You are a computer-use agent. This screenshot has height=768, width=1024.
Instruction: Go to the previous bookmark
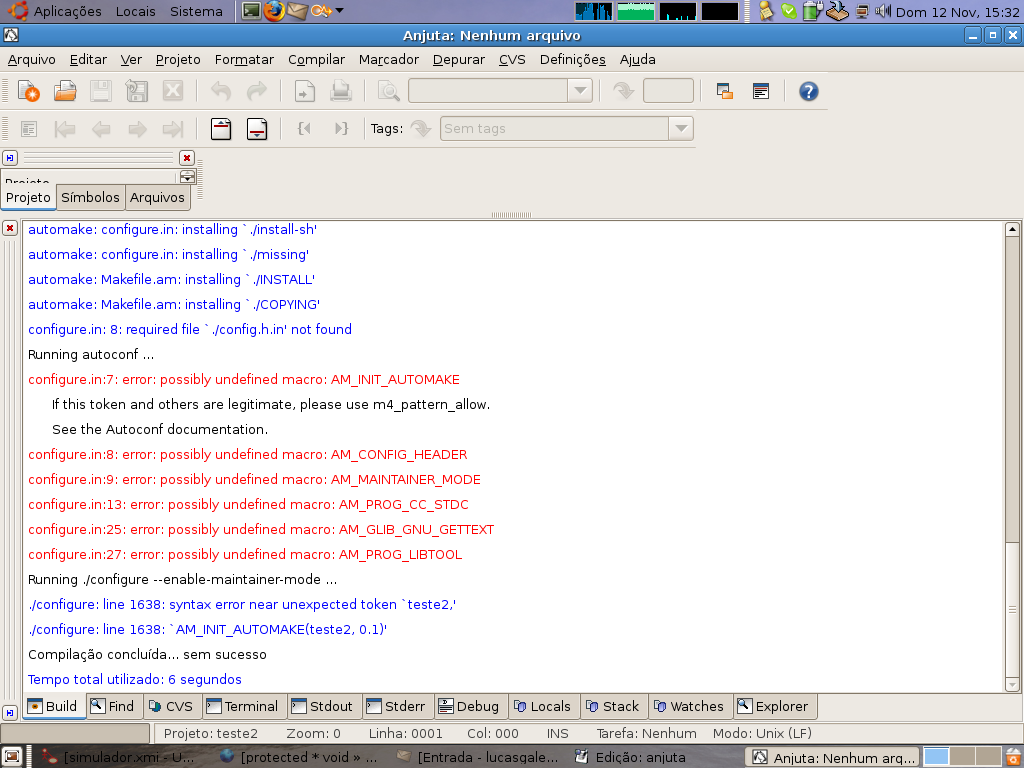(x=101, y=129)
